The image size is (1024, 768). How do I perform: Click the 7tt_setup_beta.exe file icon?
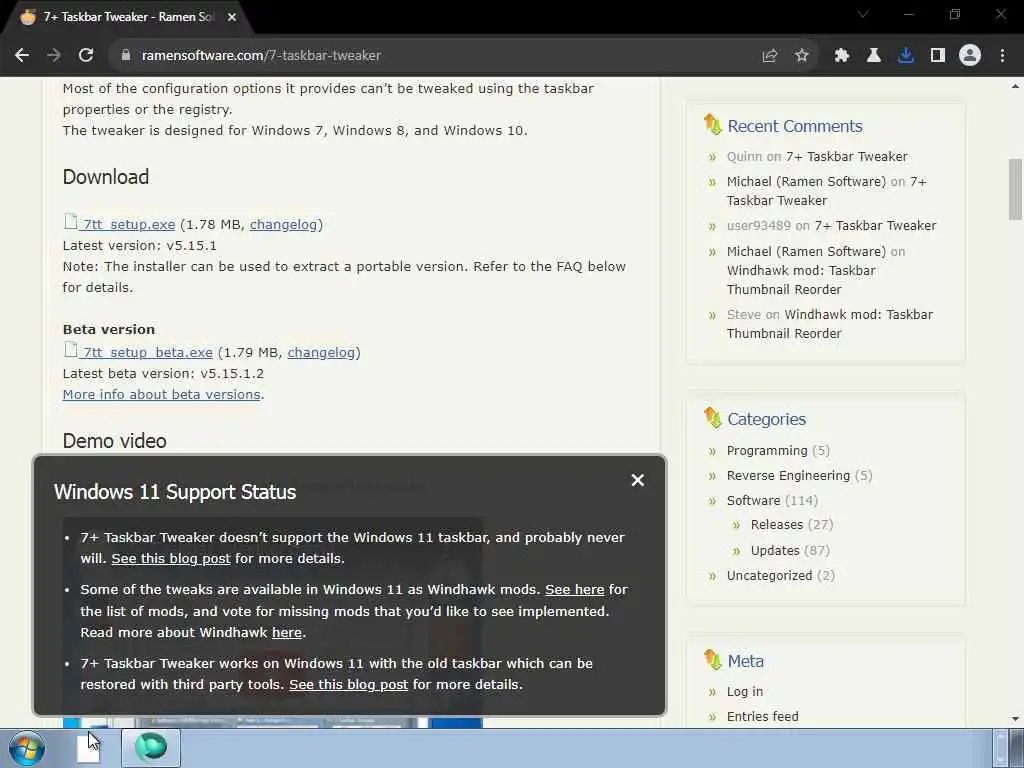click(x=71, y=350)
